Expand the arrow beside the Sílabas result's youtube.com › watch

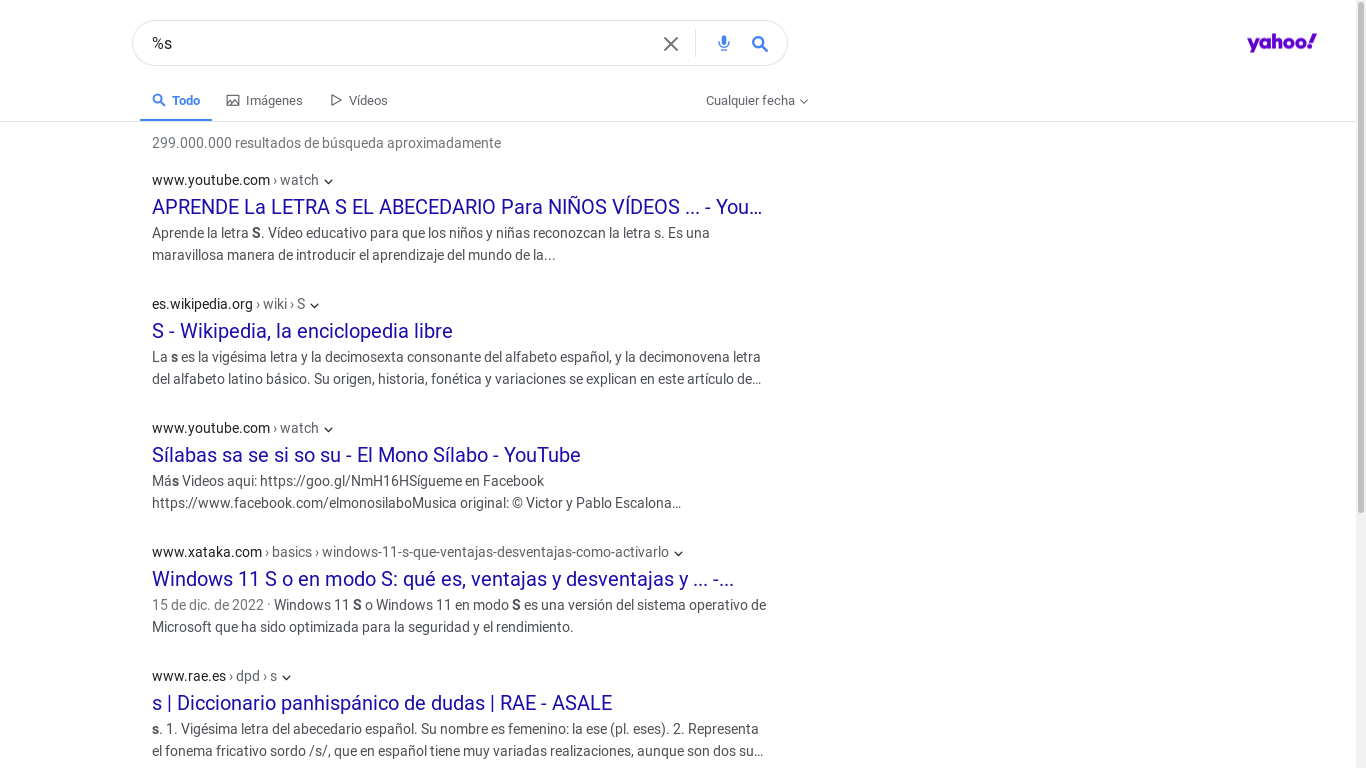click(328, 429)
